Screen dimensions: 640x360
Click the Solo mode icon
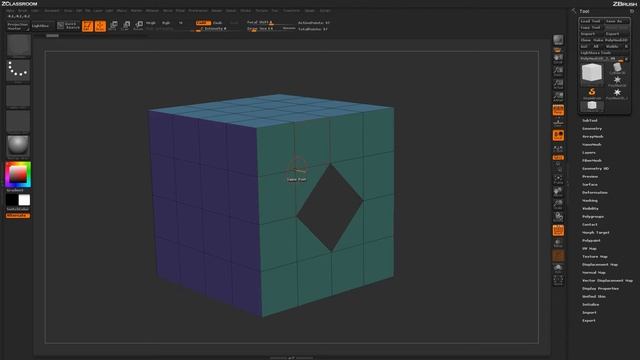[558, 268]
